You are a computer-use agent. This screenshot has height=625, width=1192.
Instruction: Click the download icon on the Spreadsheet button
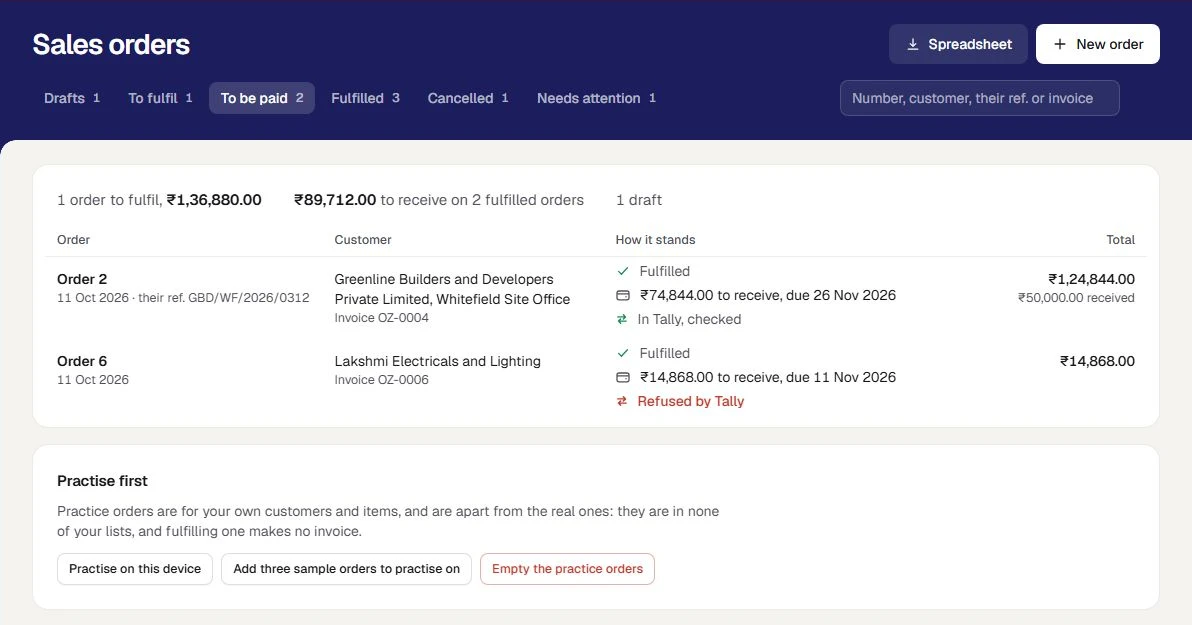point(913,45)
